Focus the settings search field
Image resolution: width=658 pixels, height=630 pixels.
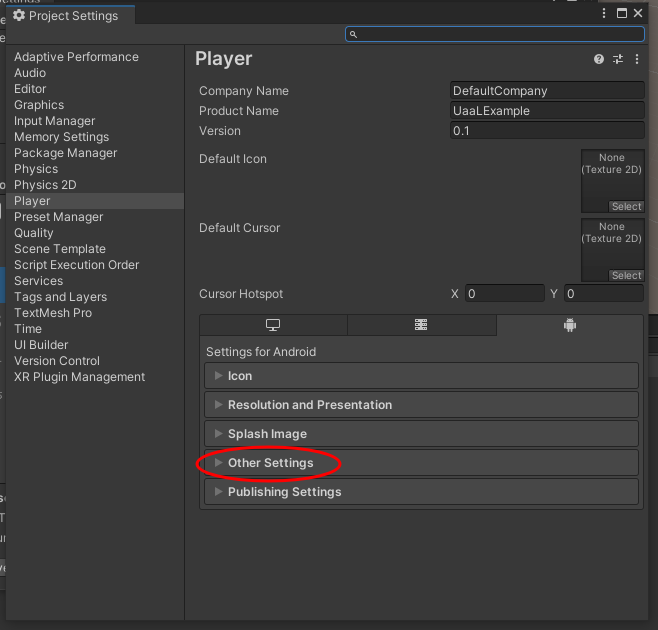[x=495, y=34]
